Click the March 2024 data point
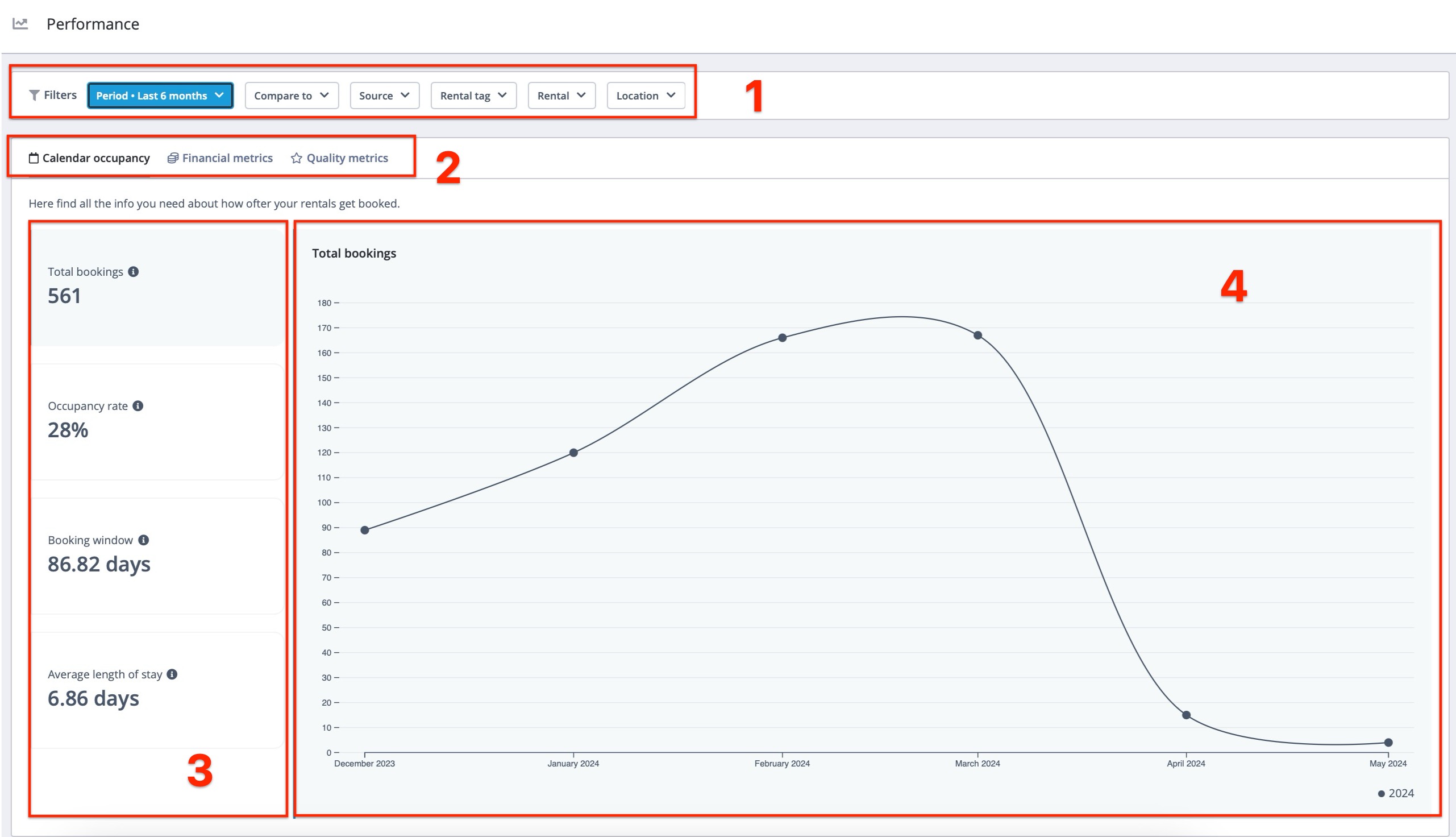Screen dimensions: 1456x837 977,335
